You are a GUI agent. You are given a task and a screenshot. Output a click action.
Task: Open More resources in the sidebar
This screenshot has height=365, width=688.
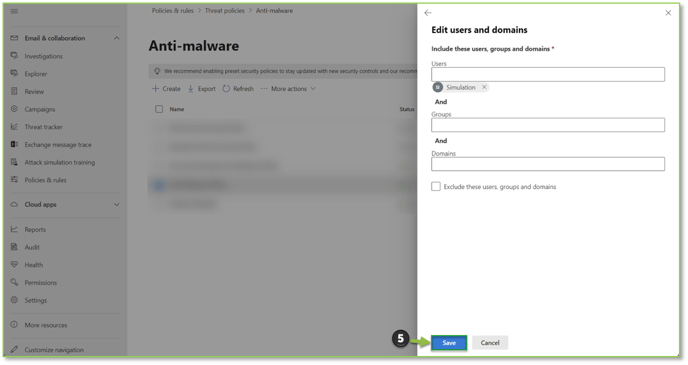(x=46, y=325)
